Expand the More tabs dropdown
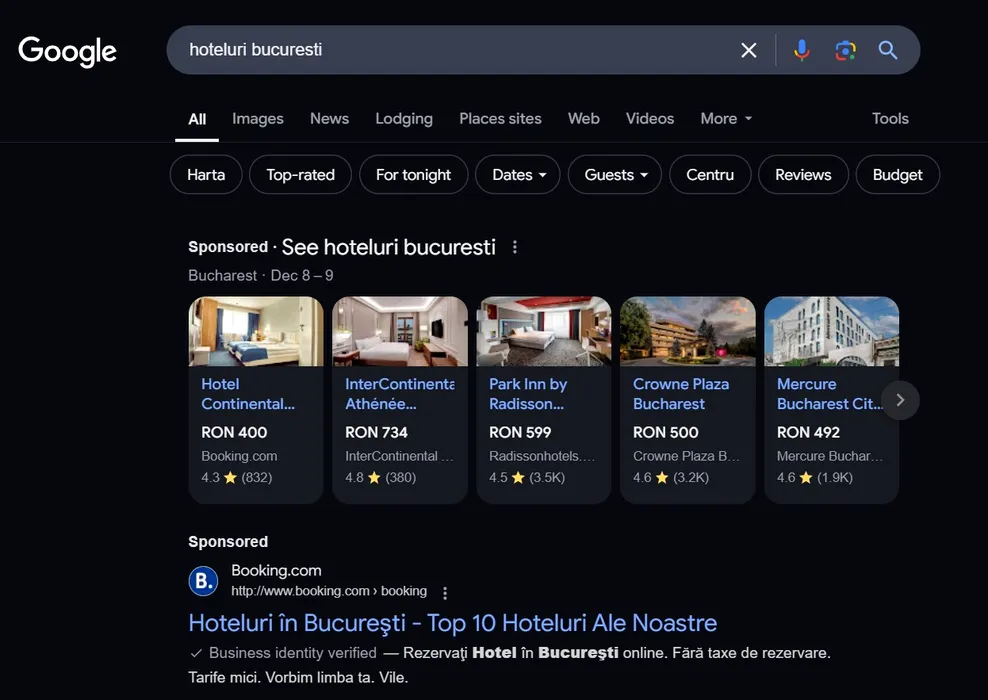This screenshot has width=988, height=700. pos(726,118)
